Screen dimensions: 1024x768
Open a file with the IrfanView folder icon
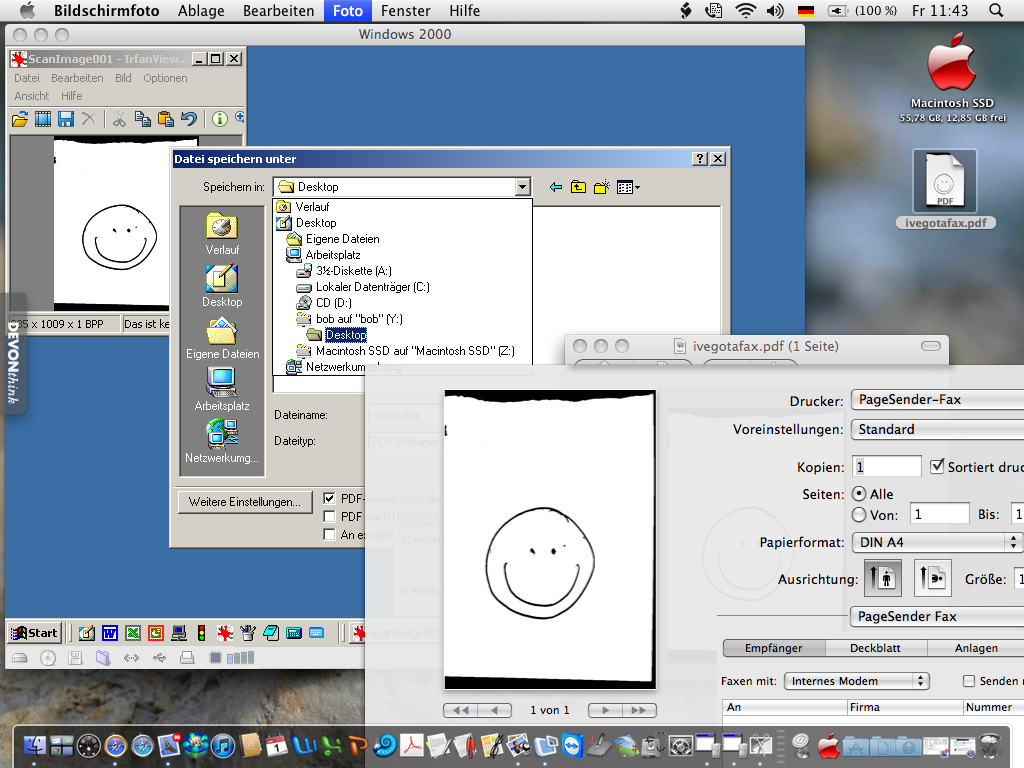coord(21,120)
